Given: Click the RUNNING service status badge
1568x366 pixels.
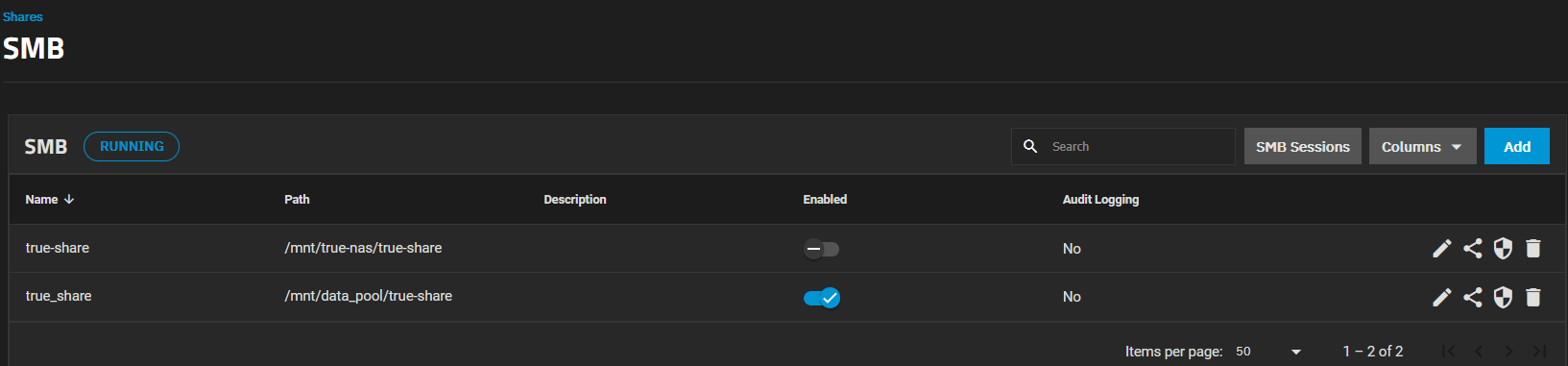Looking at the screenshot, I should pos(132,146).
